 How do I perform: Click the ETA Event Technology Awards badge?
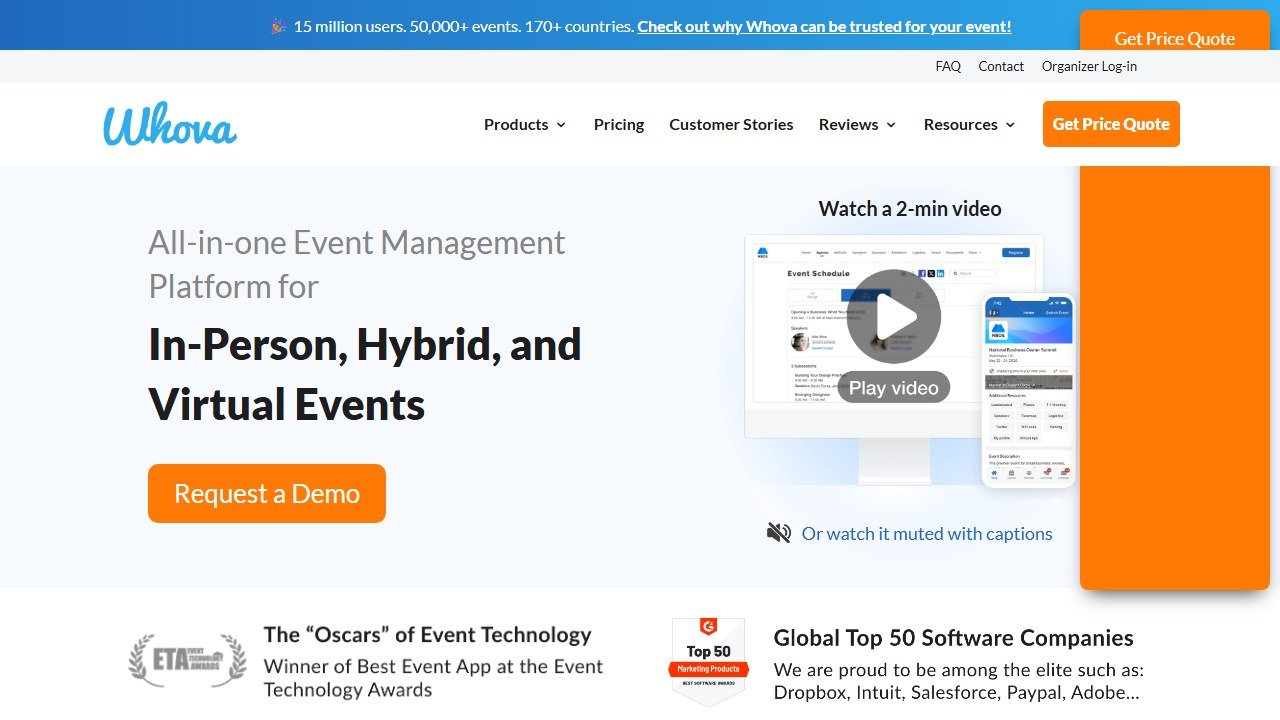(x=187, y=660)
